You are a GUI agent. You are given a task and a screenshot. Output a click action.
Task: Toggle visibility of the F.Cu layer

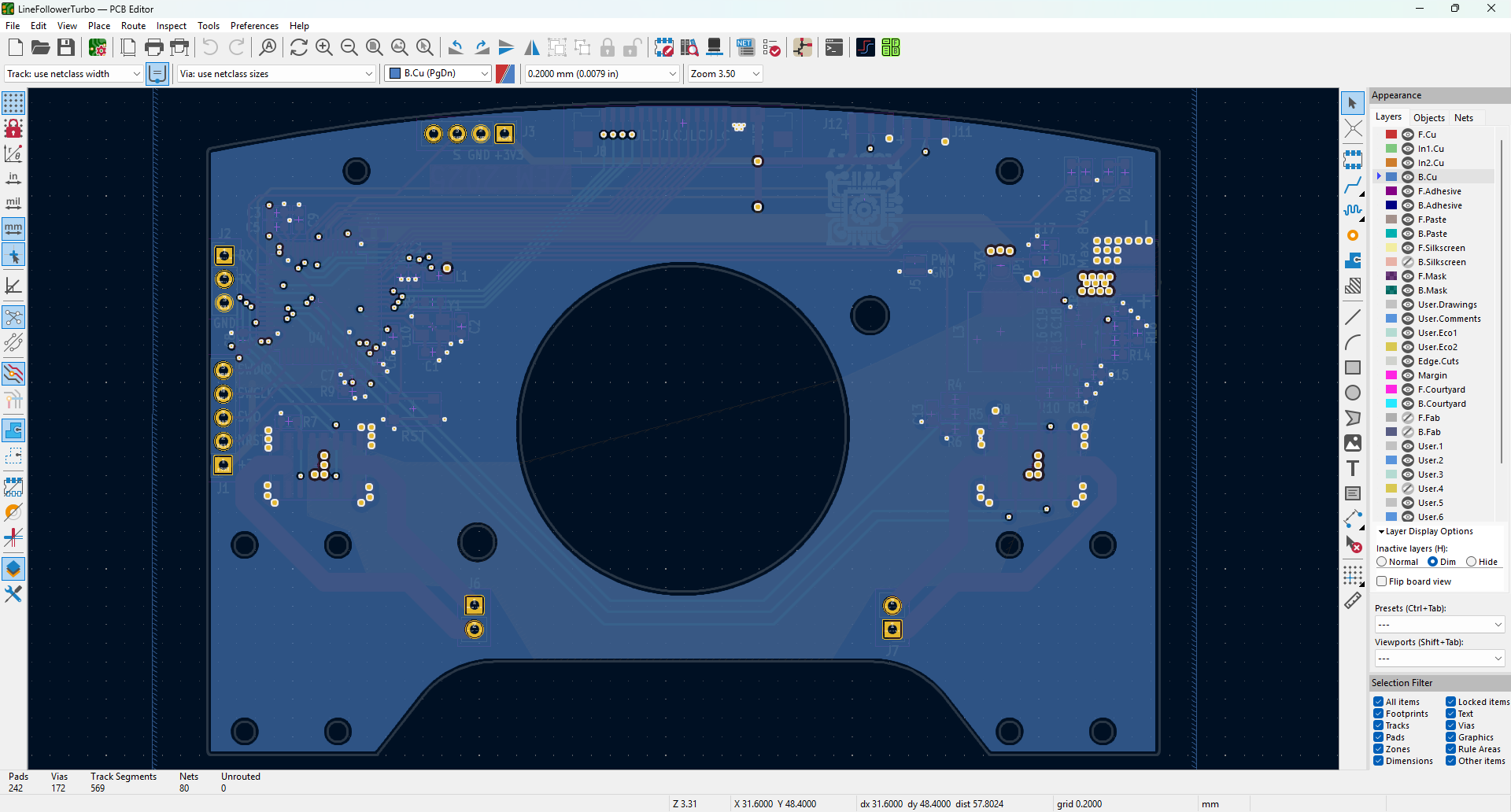click(1408, 135)
